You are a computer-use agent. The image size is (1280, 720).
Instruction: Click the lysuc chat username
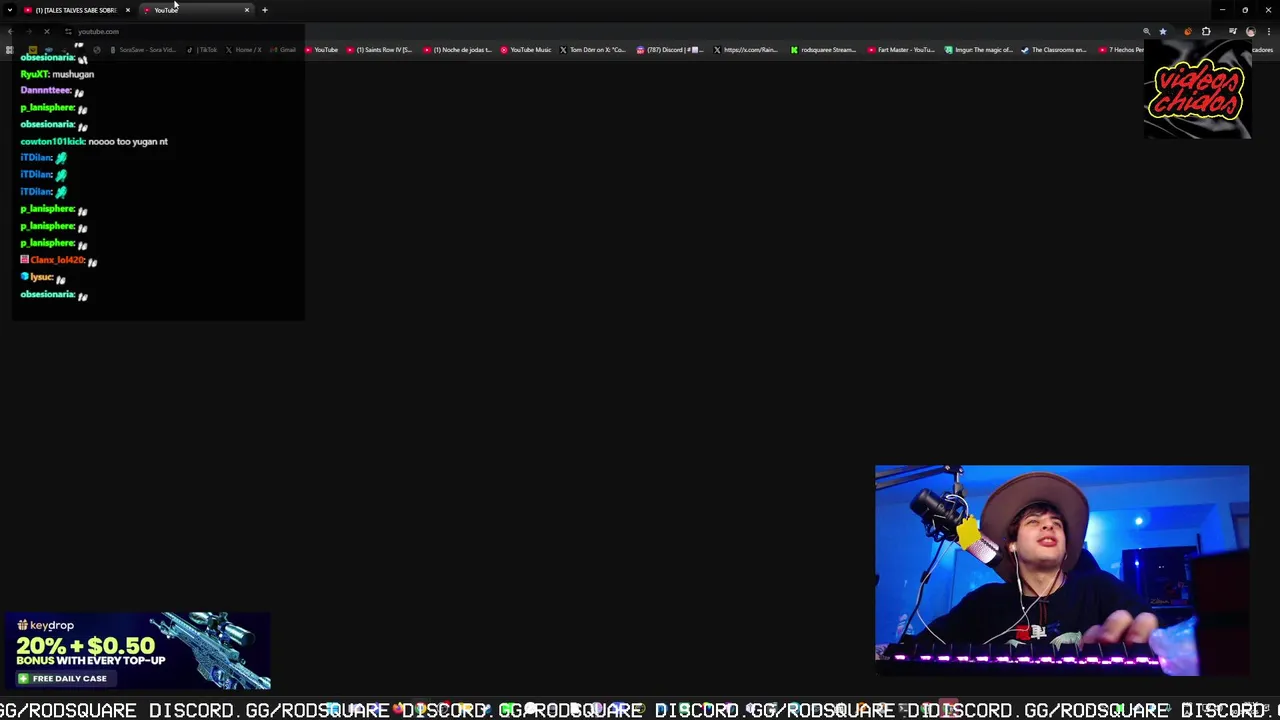click(x=41, y=277)
